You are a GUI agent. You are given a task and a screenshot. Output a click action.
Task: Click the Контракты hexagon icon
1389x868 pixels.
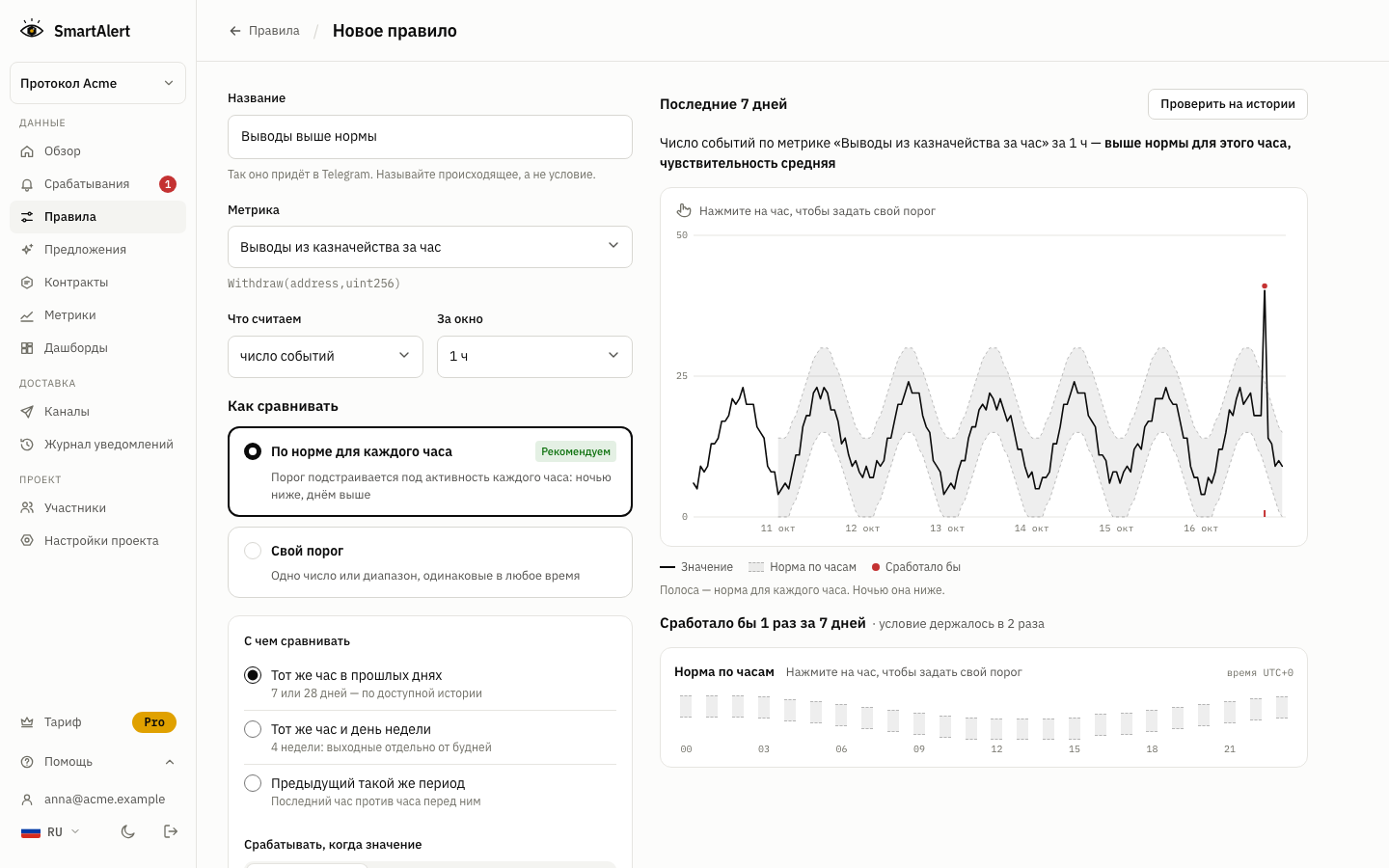[x=27, y=283]
